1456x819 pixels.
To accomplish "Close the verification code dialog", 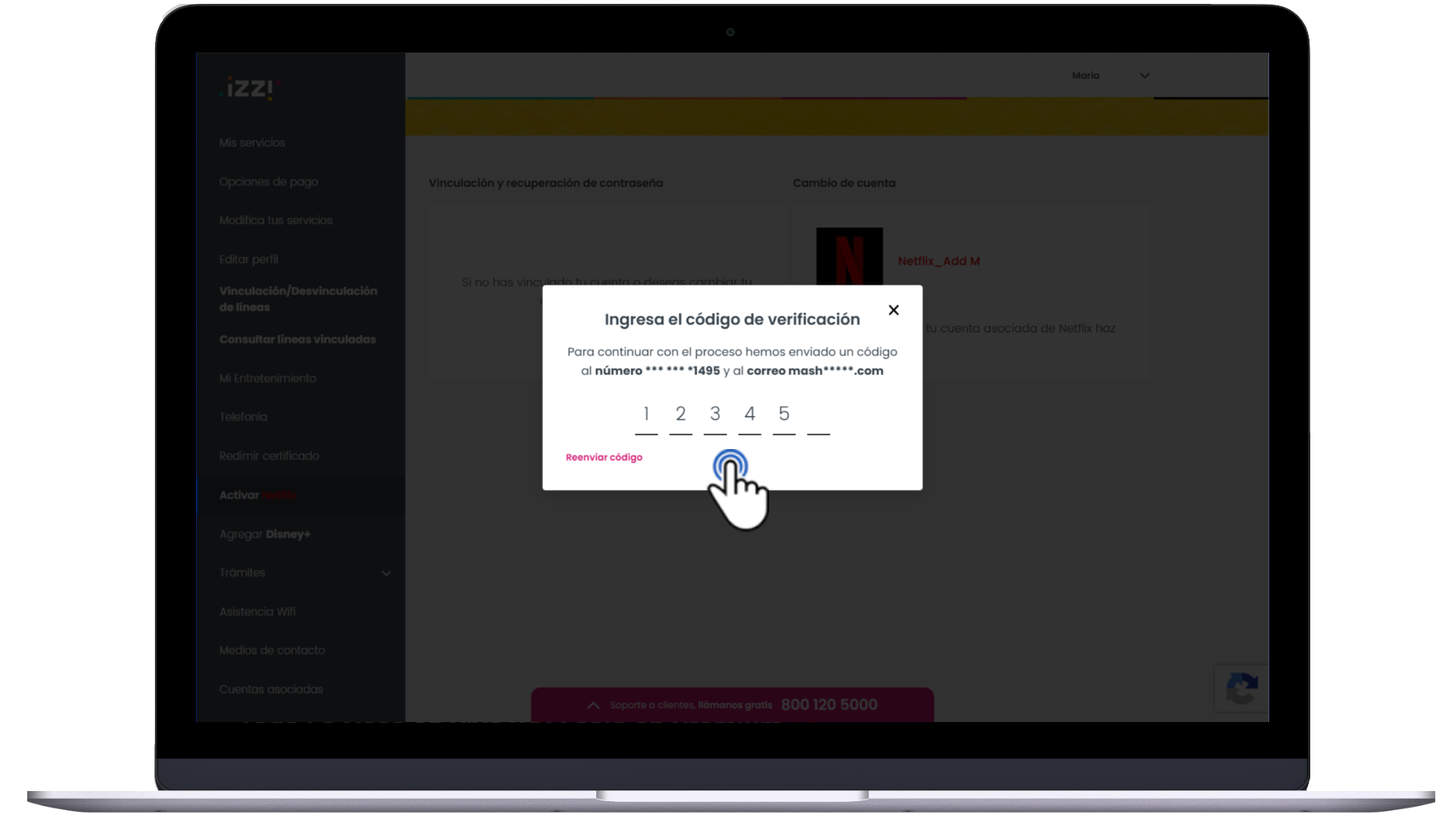I will 893,310.
